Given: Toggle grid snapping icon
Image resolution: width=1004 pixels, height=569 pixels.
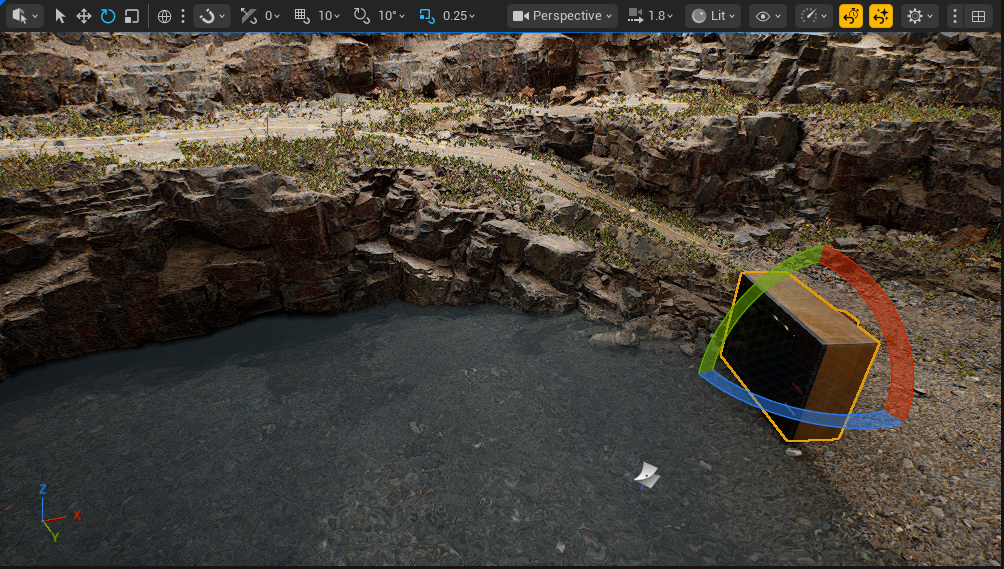Looking at the screenshot, I should pyautogui.click(x=302, y=16).
